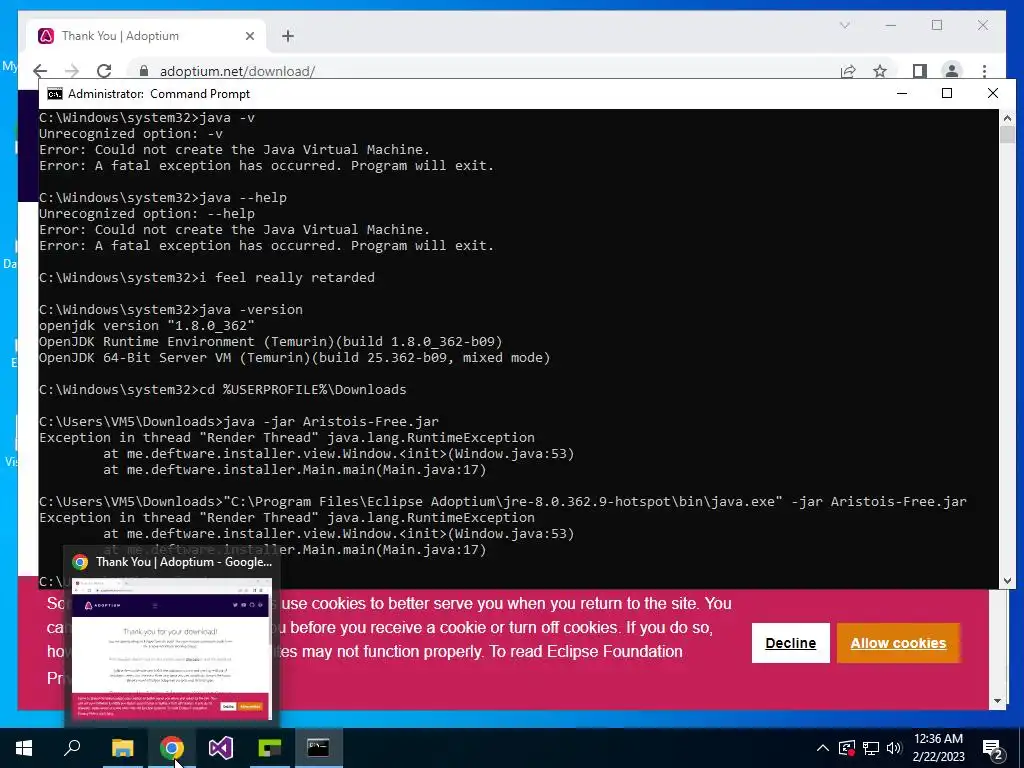
Task: Click the volume speaker tray icon
Action: (x=893, y=748)
